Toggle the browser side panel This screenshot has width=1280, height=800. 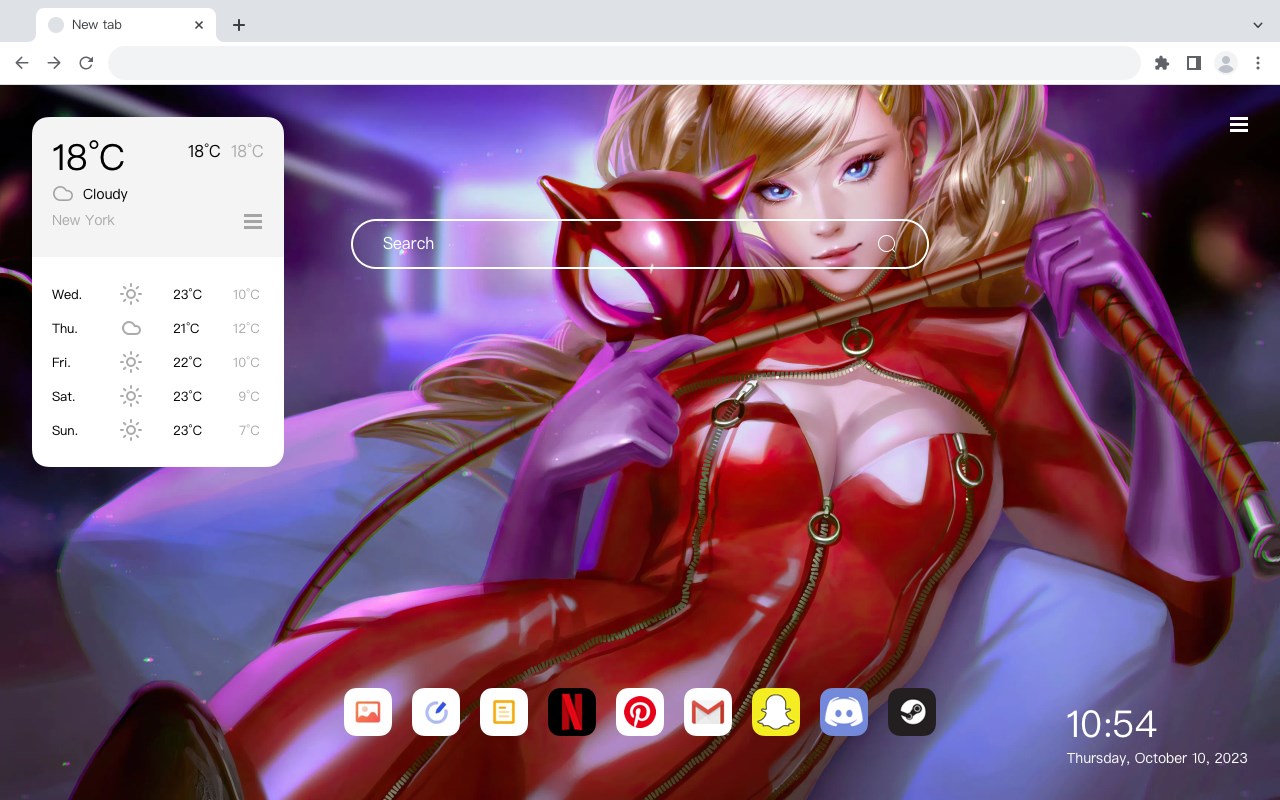(1194, 63)
